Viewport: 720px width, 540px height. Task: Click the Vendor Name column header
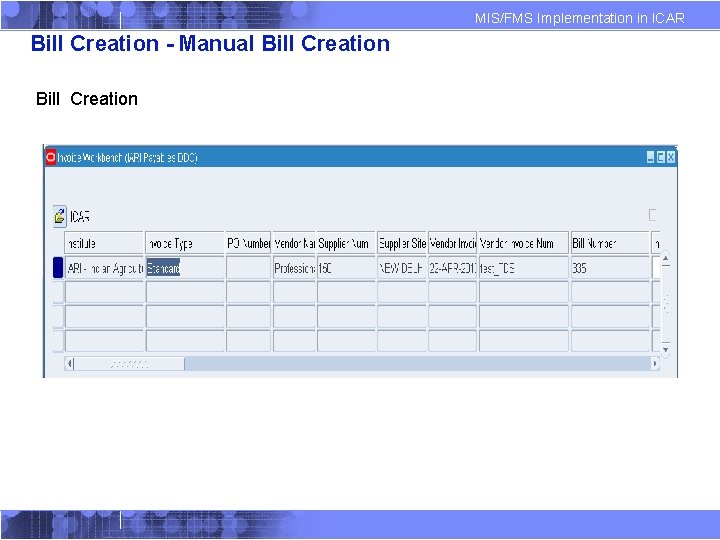tap(294, 243)
